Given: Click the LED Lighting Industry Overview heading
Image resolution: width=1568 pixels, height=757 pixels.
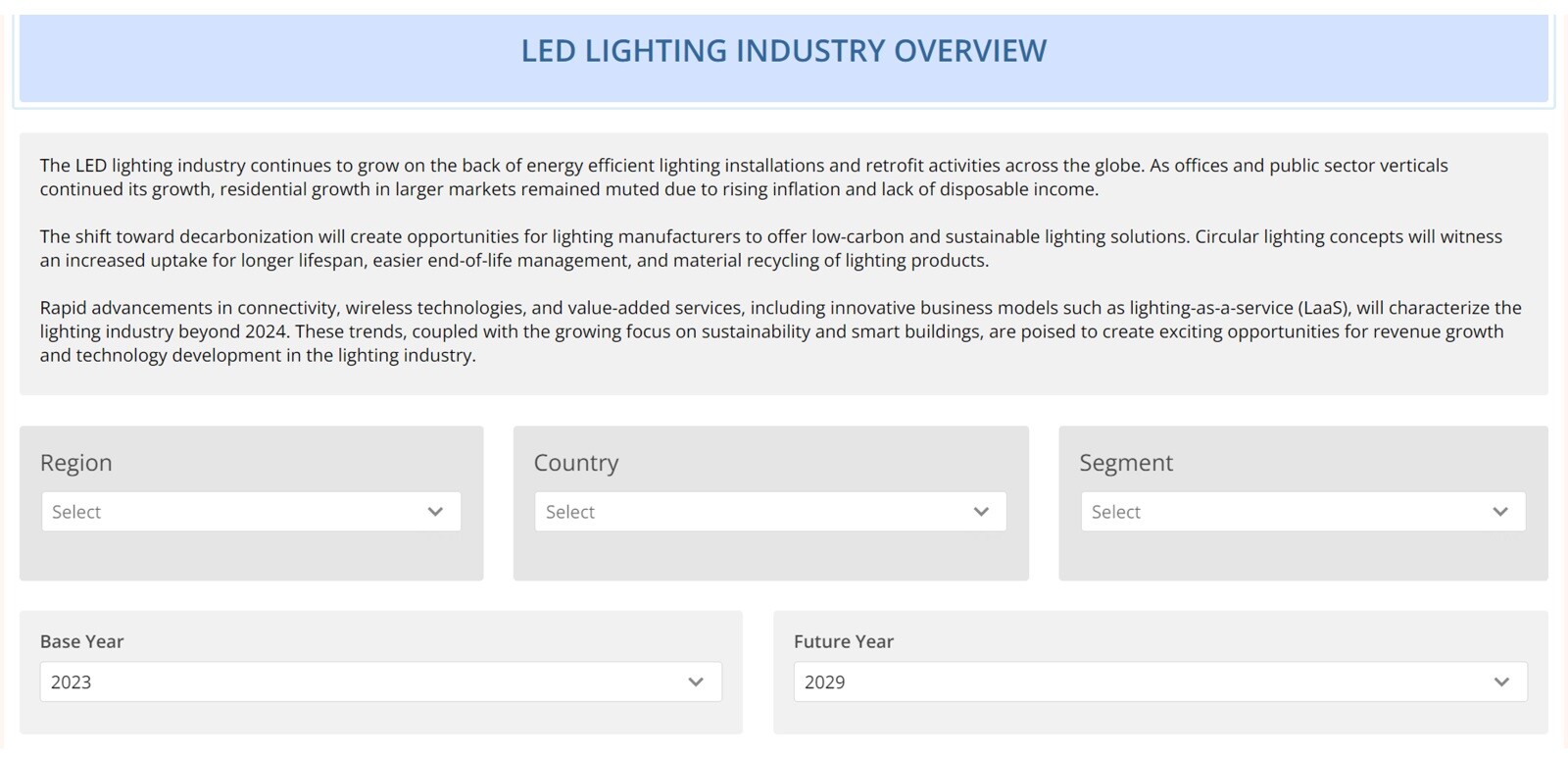Looking at the screenshot, I should 784,51.
